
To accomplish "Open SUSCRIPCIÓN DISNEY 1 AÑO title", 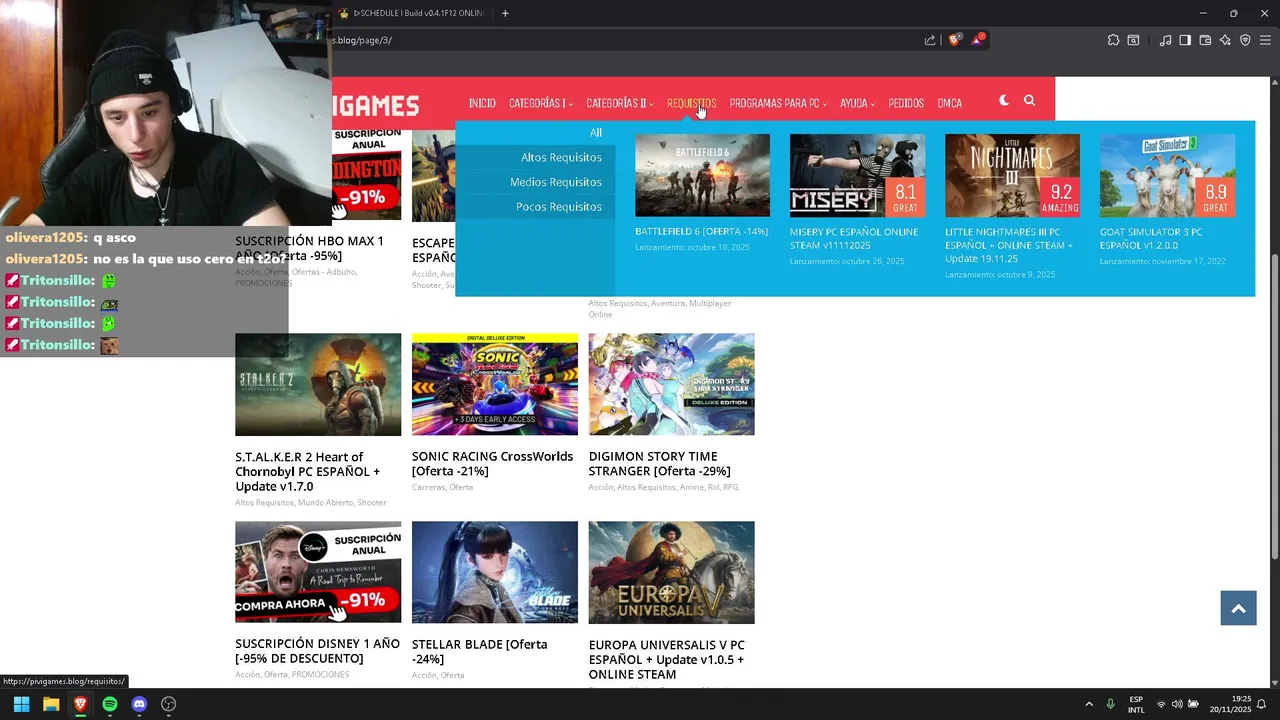I will pos(317,651).
